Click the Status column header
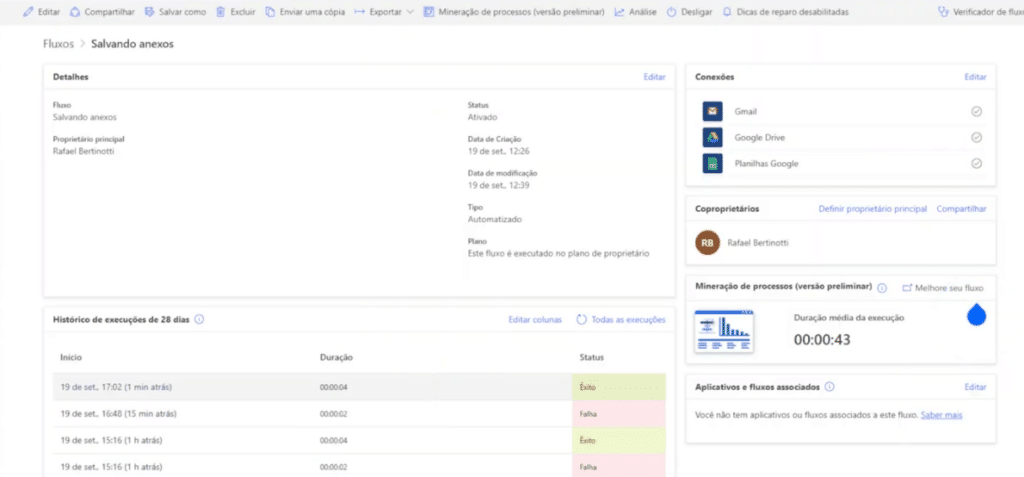Screen dimensions: 1024x477 click(592, 357)
